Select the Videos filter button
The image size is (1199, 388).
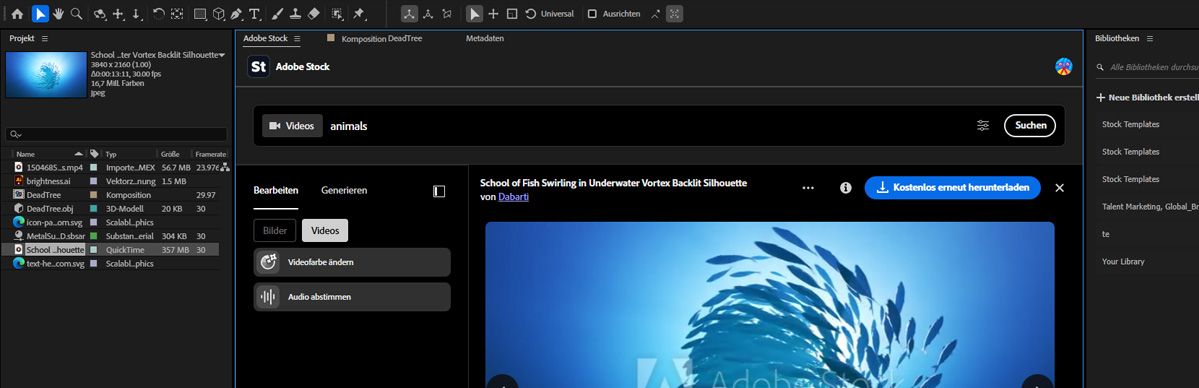click(325, 230)
